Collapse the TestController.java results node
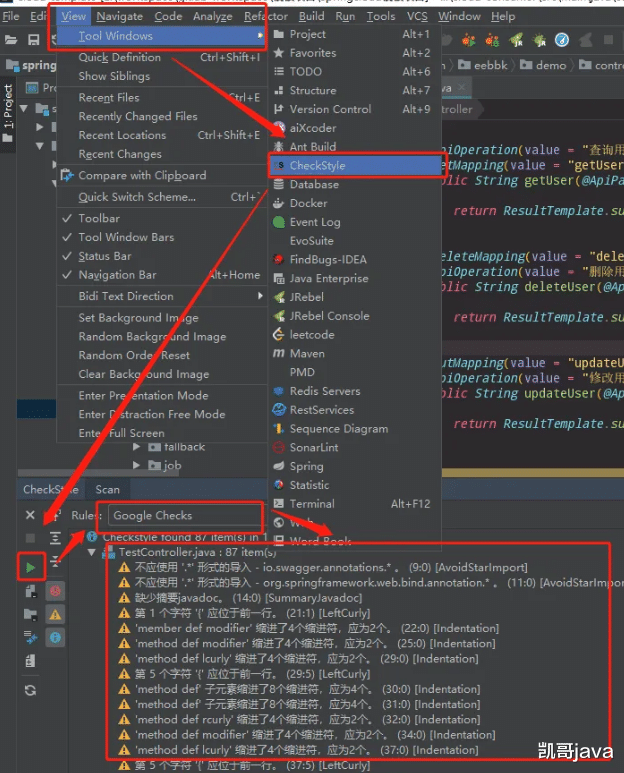Viewport: 624px width, 773px height. tap(92, 552)
